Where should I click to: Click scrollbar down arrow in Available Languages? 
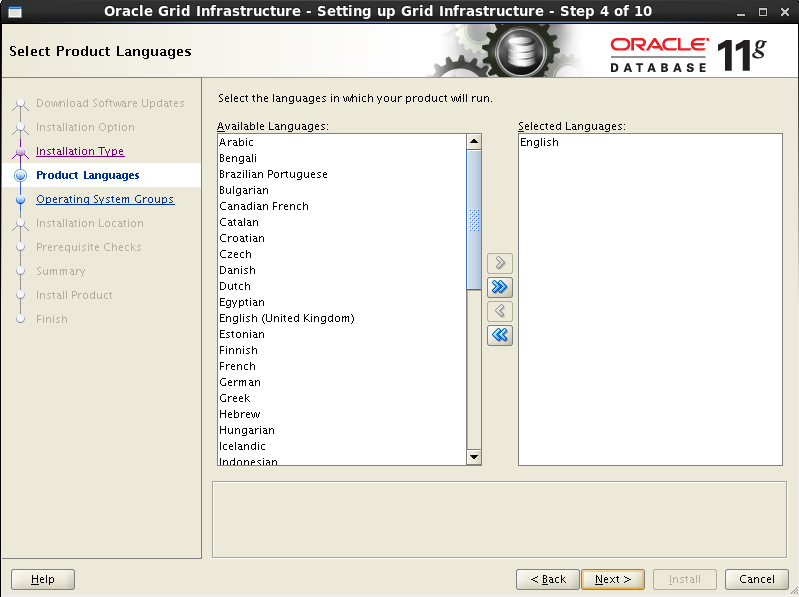tap(474, 457)
